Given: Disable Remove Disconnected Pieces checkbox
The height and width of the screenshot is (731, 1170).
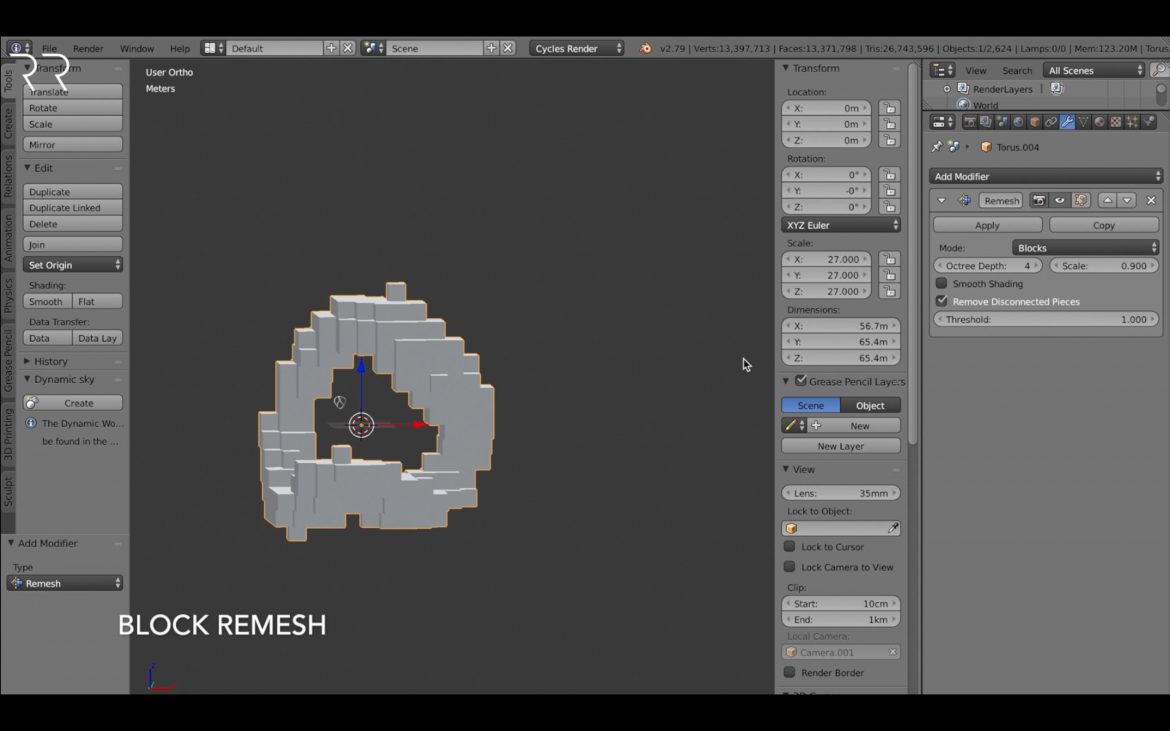Looking at the screenshot, I should 941,301.
